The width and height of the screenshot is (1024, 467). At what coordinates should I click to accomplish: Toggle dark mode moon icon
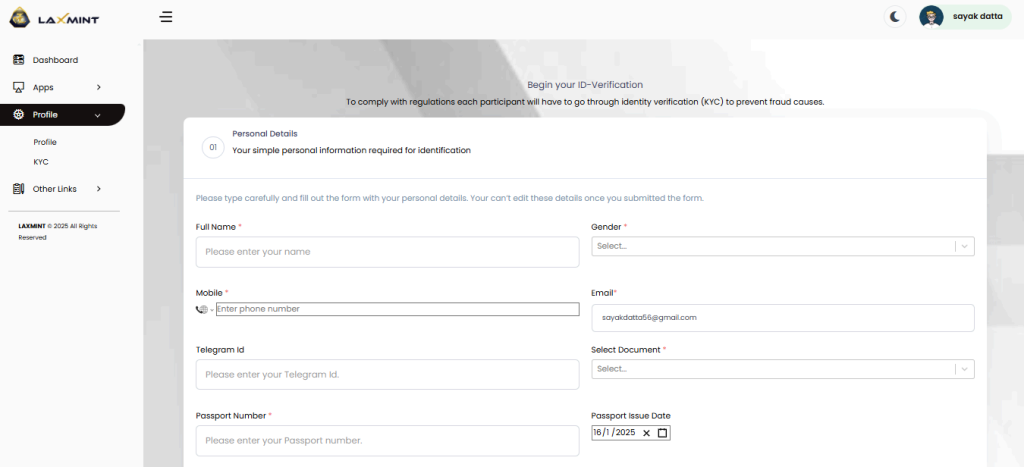895,16
